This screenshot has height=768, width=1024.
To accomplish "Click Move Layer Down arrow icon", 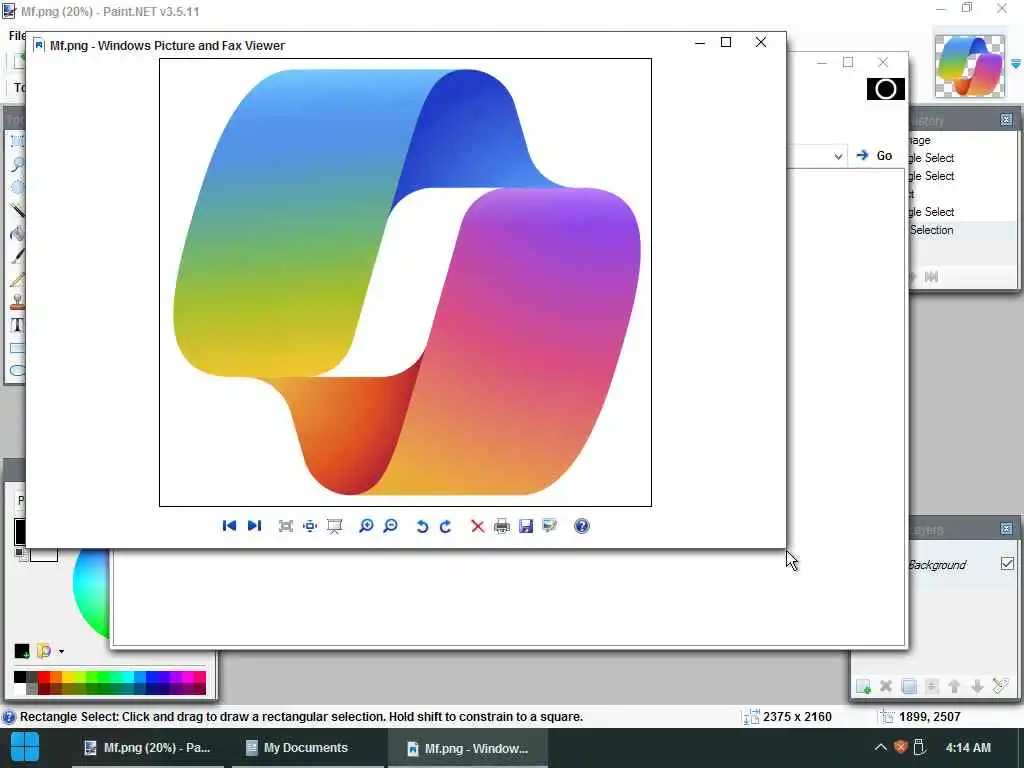I will tap(977, 686).
